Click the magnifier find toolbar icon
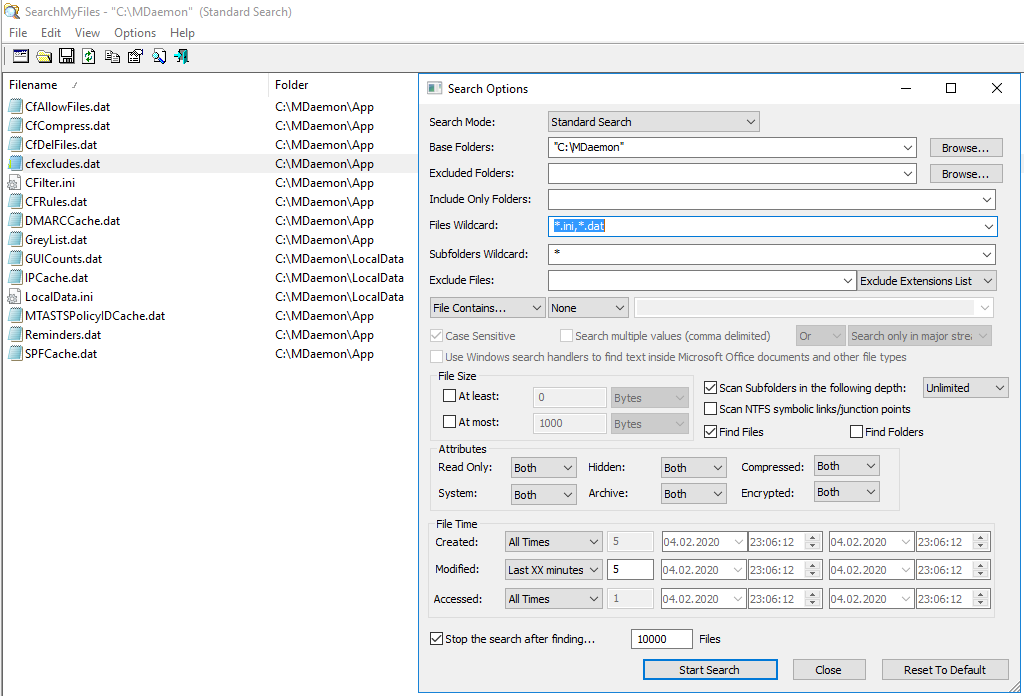This screenshot has width=1024, height=696. pyautogui.click(x=158, y=57)
